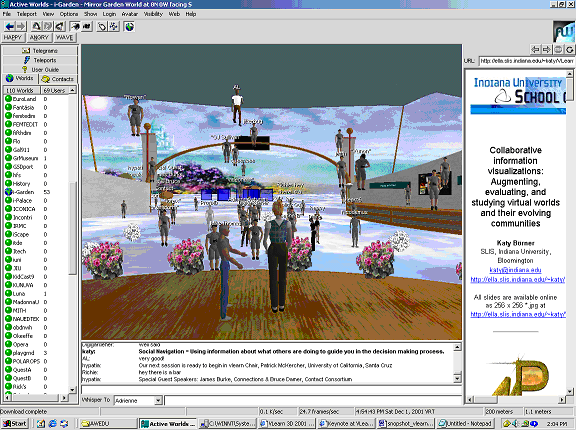
Task: Select the third person view toolbar icon
Action: tap(47, 26)
